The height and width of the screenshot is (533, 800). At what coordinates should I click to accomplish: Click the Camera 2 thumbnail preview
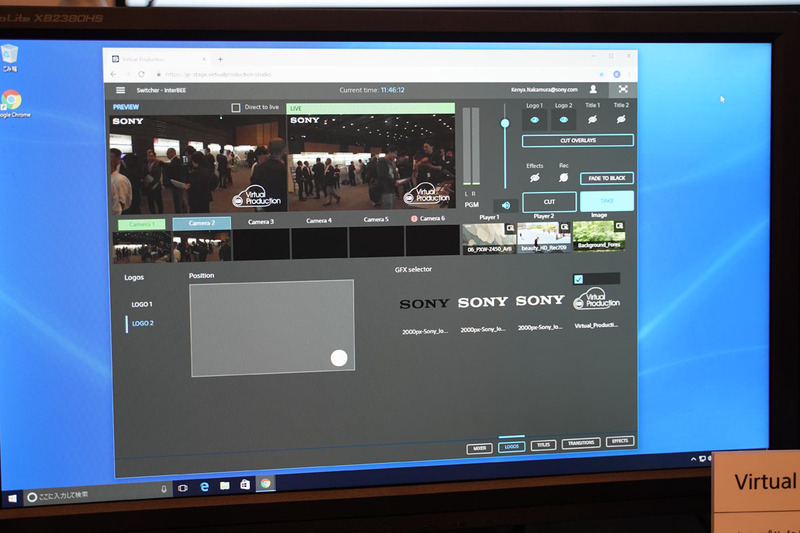[202, 245]
